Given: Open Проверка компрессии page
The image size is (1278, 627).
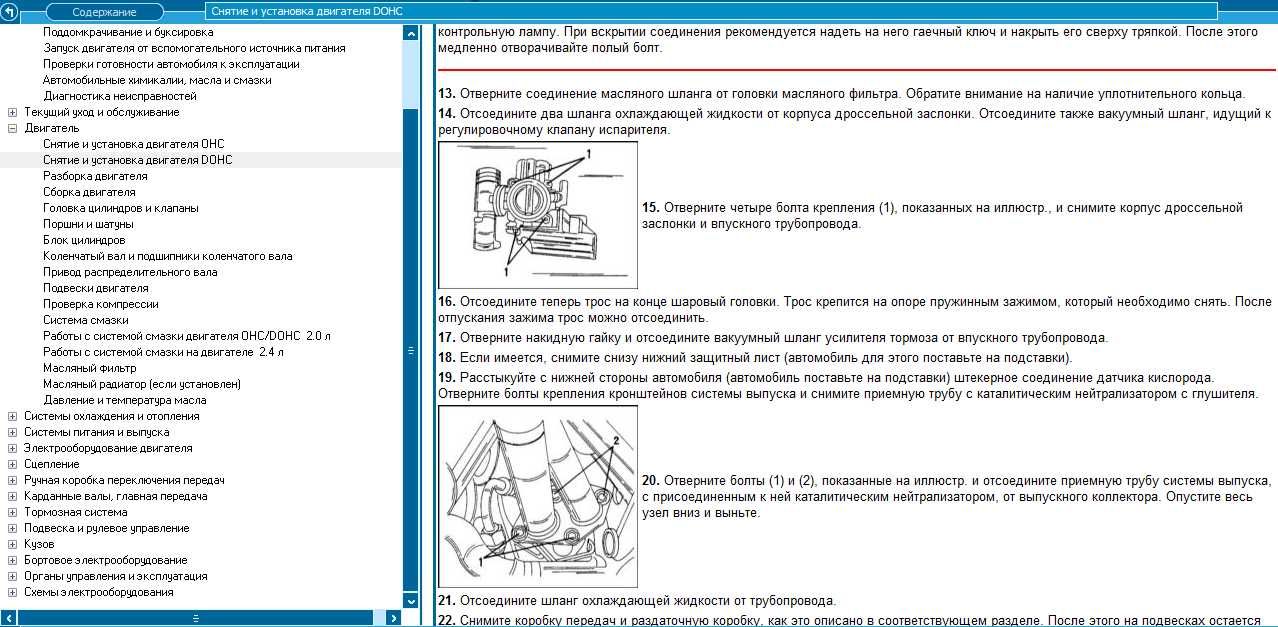Looking at the screenshot, I should 101,304.
